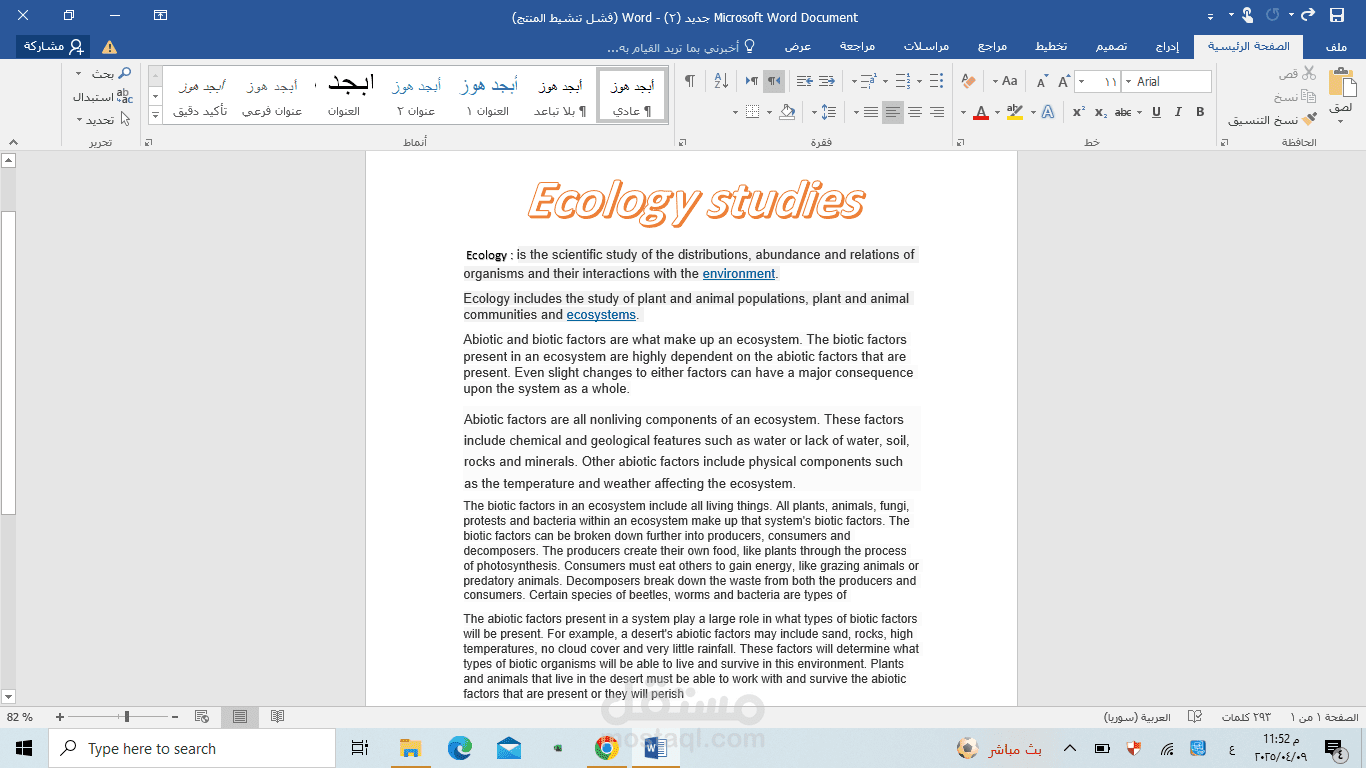Switch to the تخطيط (Layout) tab
1366x768 pixels.
click(1050, 47)
